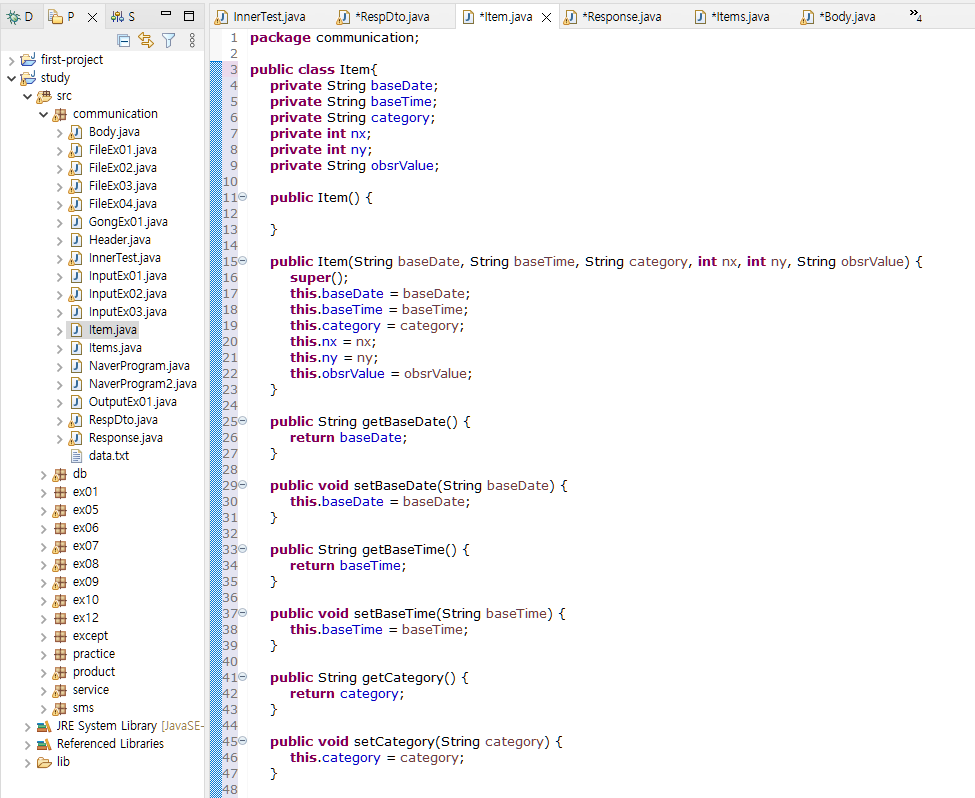The width and height of the screenshot is (975, 798).
Task: Click 'super();' in the constructor
Action: tap(319, 278)
